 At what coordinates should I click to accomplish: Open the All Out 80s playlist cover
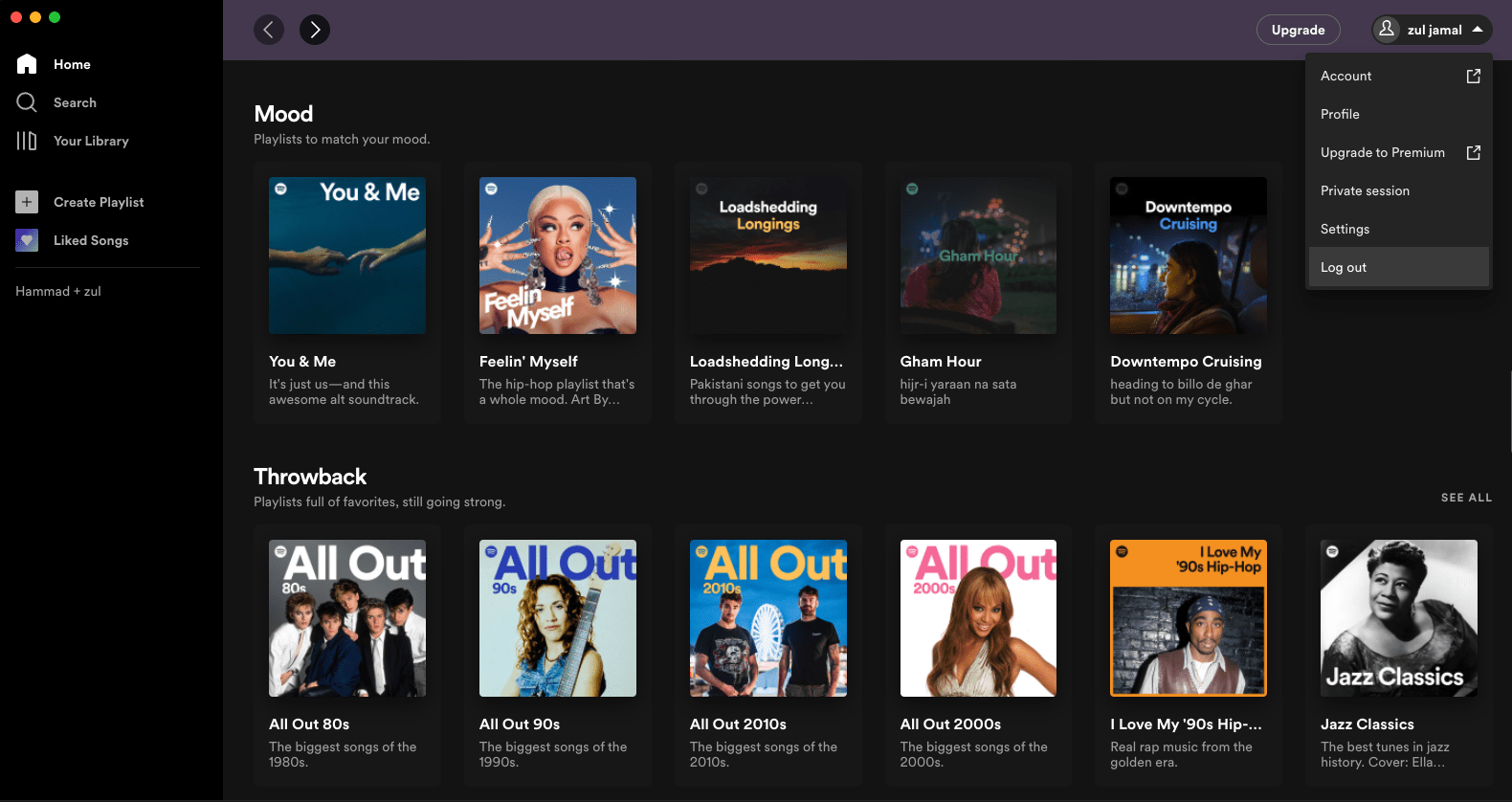(347, 618)
